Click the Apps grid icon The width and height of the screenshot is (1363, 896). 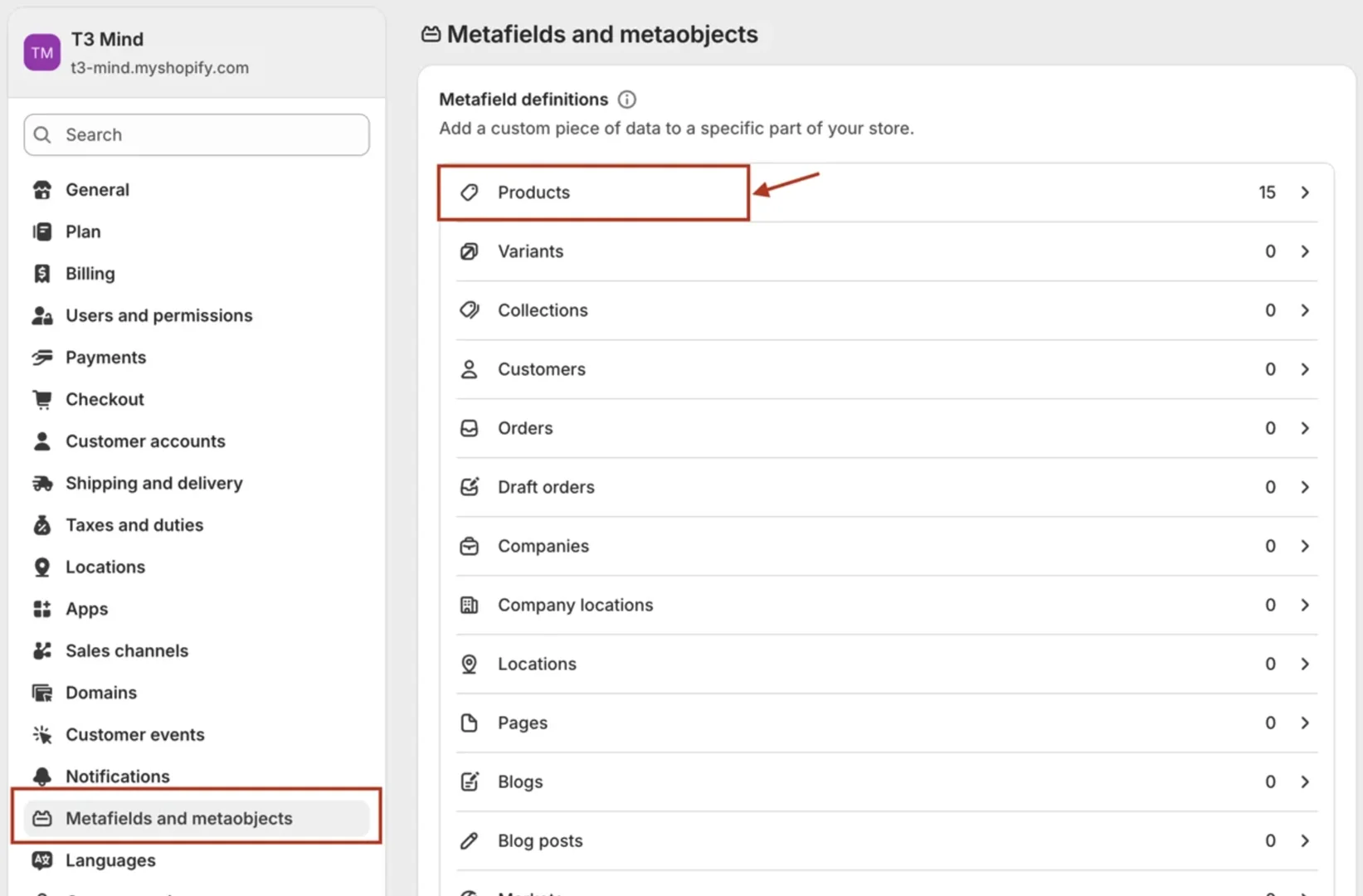click(x=42, y=609)
